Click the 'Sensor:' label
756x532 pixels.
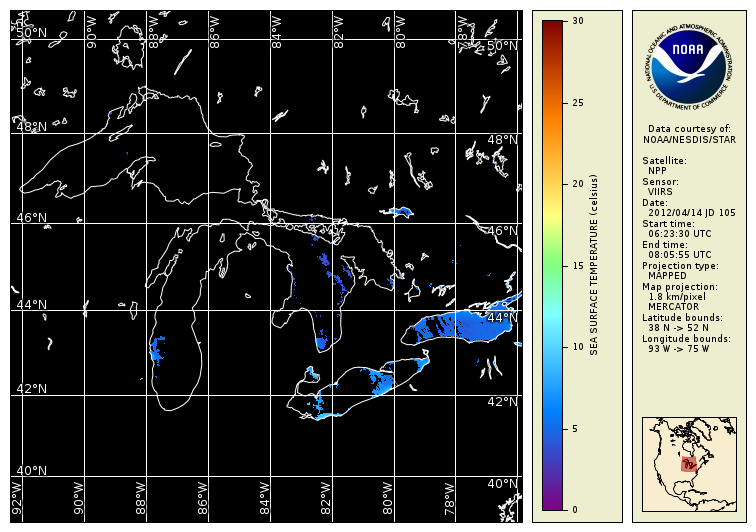click(661, 182)
